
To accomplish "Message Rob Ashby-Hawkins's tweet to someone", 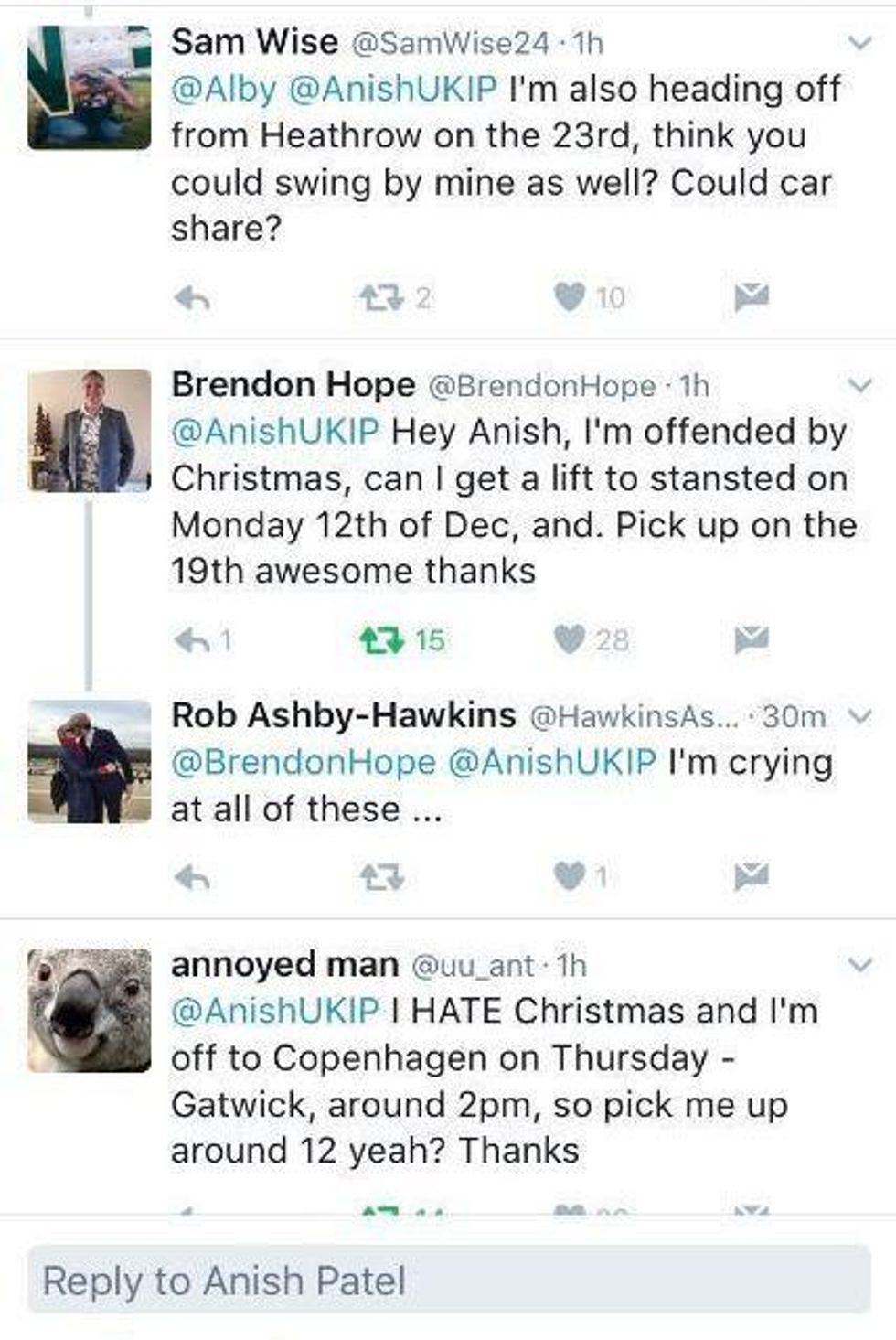I will [x=752, y=876].
